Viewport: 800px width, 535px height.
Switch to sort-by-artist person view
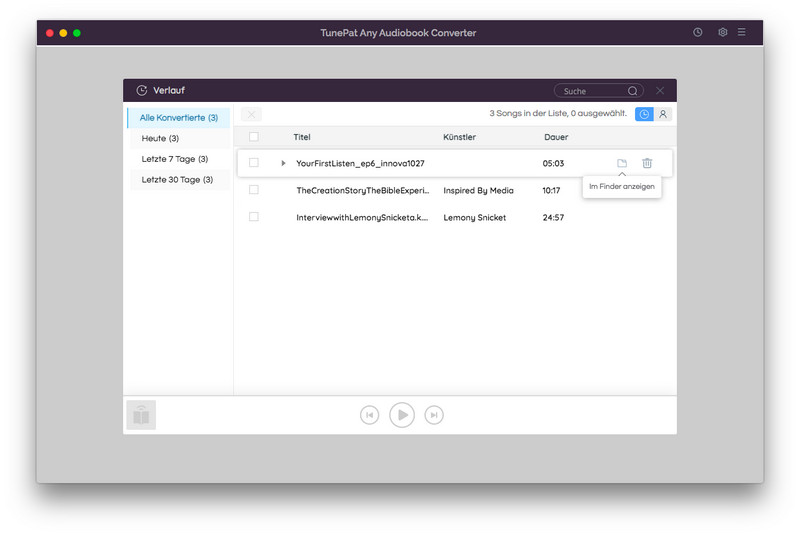663,114
